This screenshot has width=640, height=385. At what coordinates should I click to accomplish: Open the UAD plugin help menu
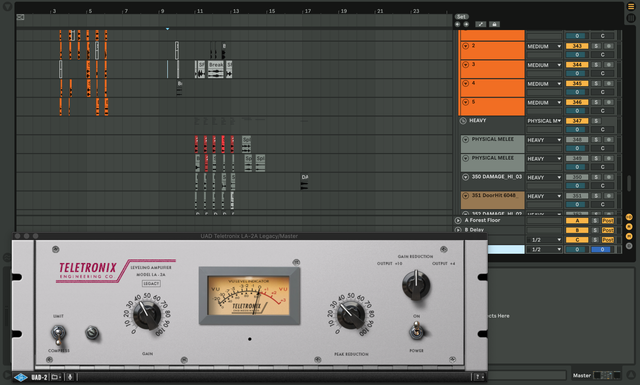(478, 377)
